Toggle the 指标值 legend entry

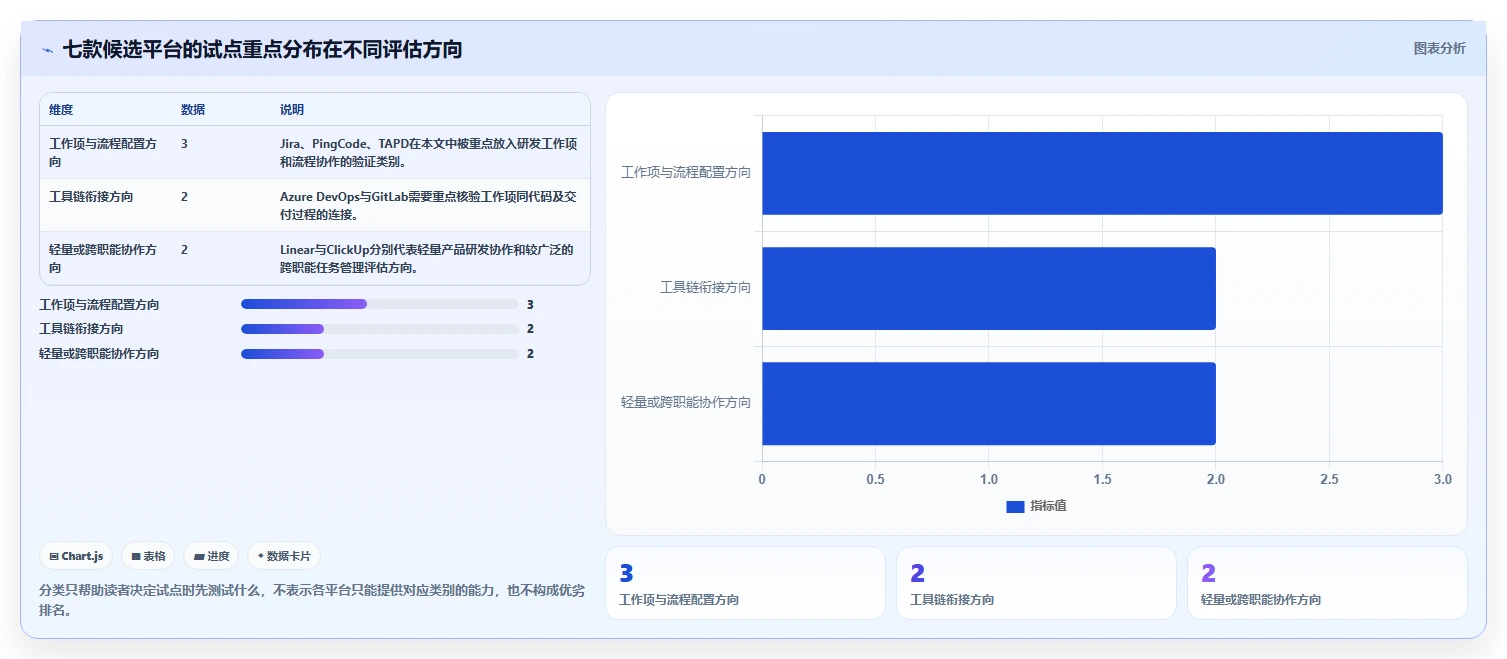(x=1036, y=506)
